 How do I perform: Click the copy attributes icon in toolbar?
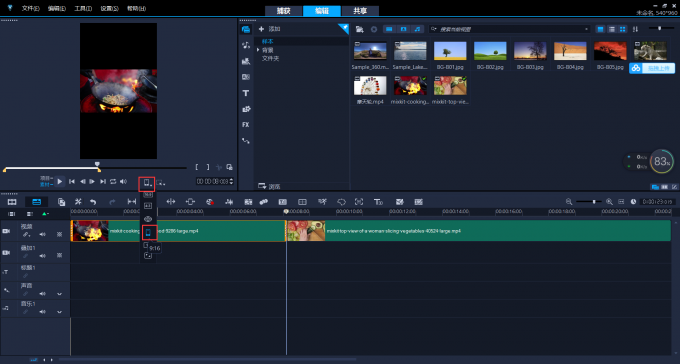(62, 202)
